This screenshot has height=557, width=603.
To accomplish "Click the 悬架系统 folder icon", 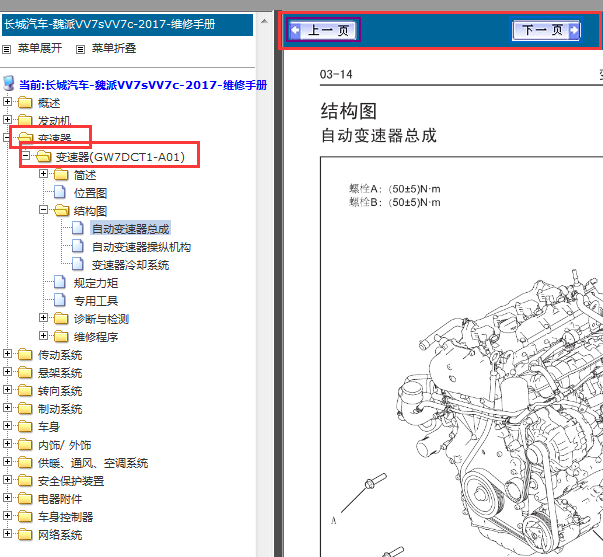I will 25,372.
